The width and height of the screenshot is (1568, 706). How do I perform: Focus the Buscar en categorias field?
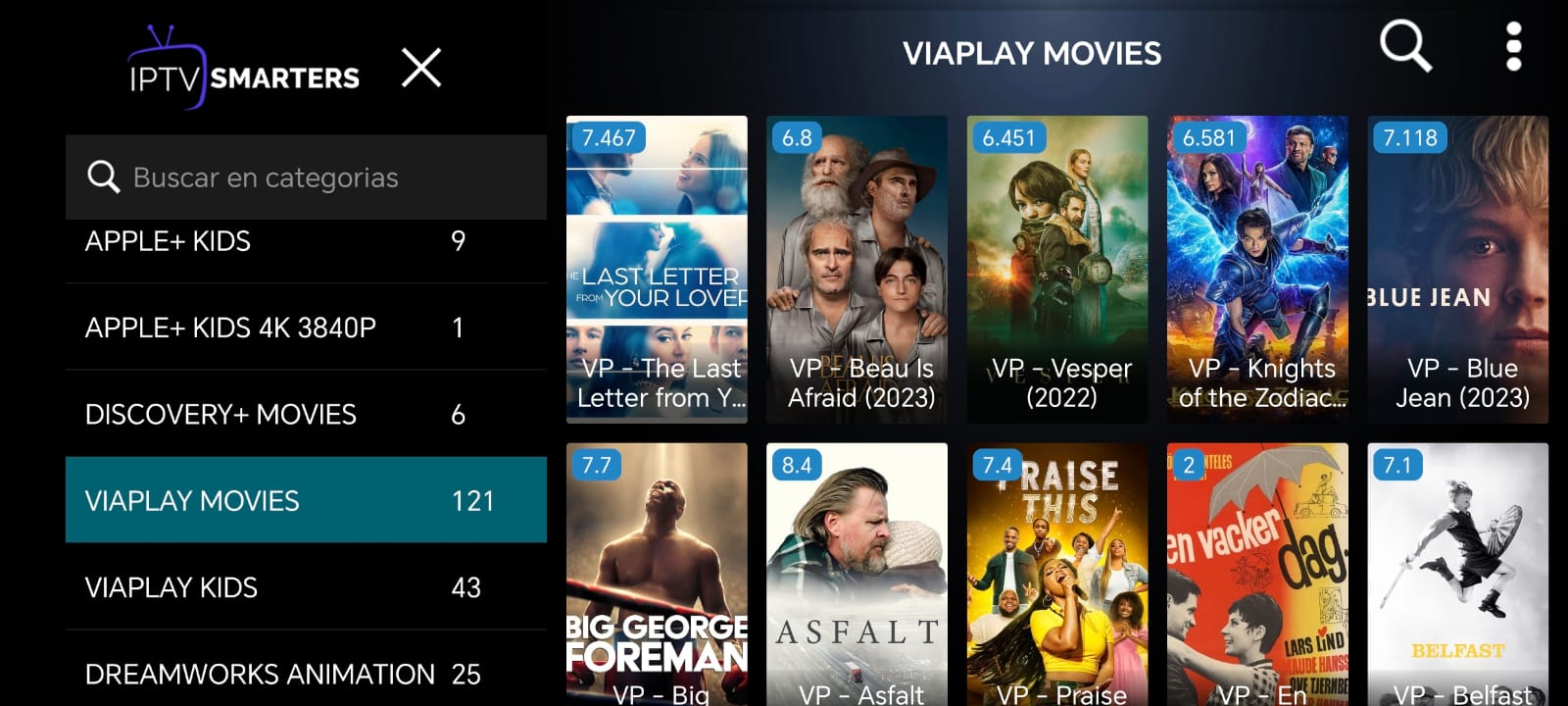306,177
